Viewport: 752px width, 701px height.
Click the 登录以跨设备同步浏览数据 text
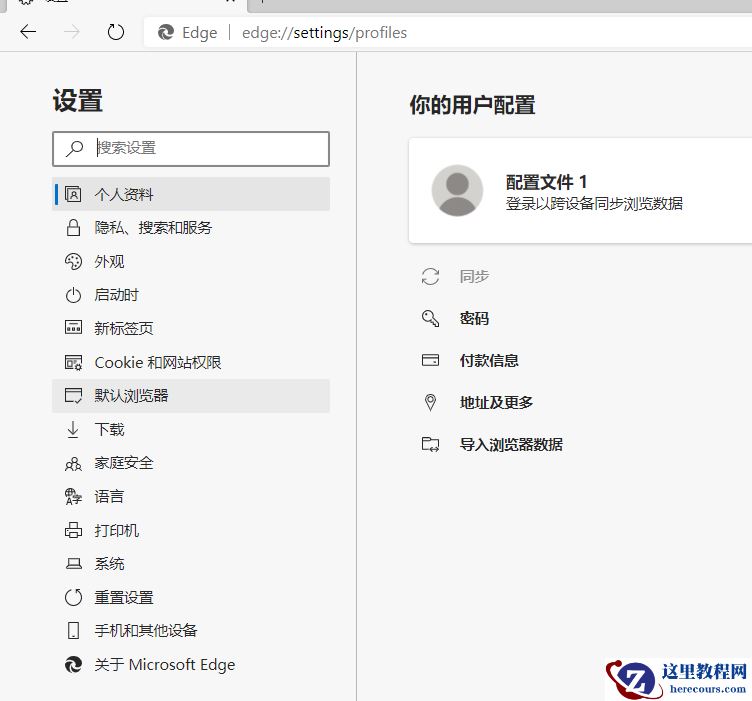[x=594, y=204]
